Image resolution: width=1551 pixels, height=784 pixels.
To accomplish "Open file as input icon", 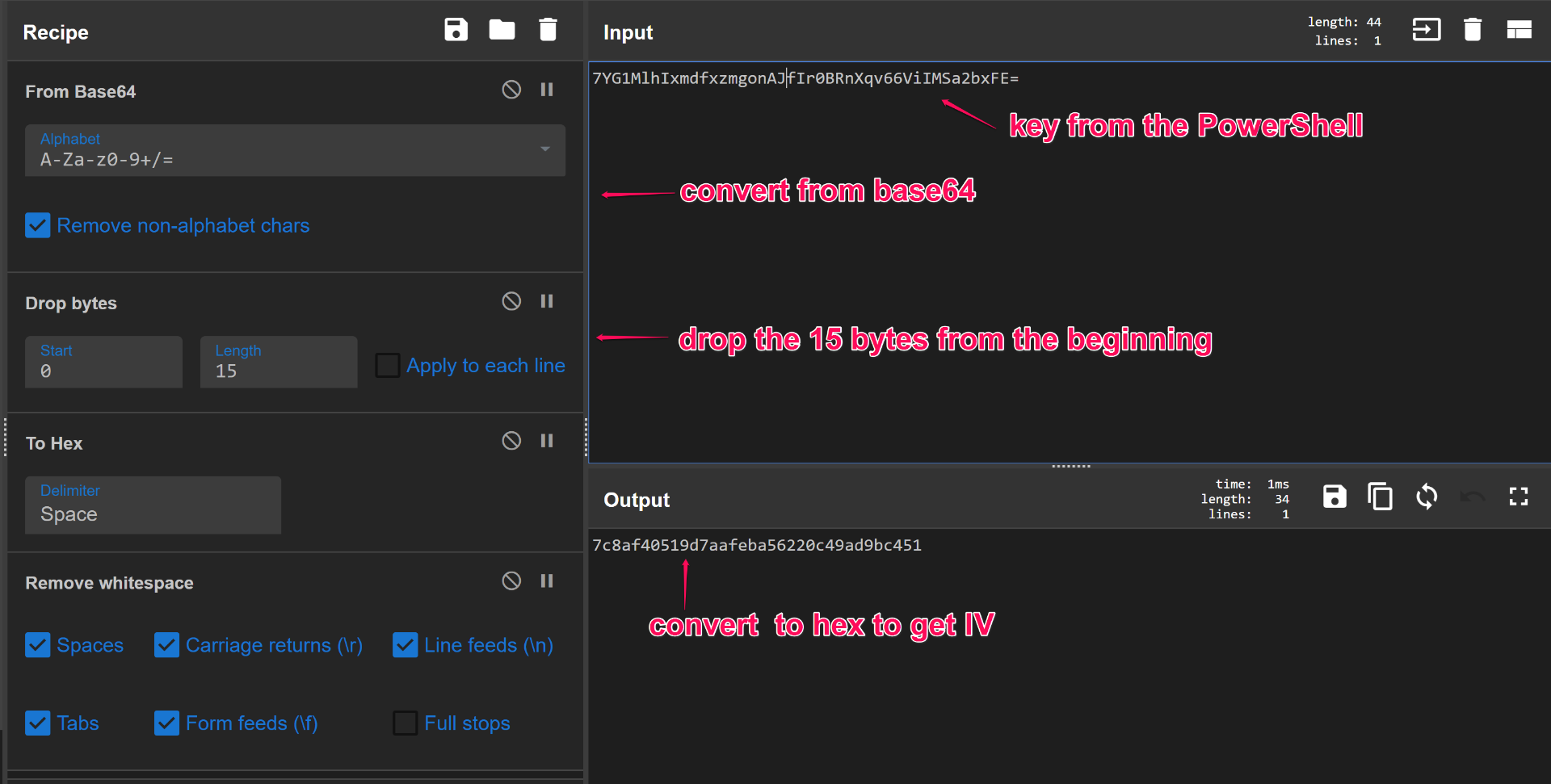I will pyautogui.click(x=1426, y=30).
